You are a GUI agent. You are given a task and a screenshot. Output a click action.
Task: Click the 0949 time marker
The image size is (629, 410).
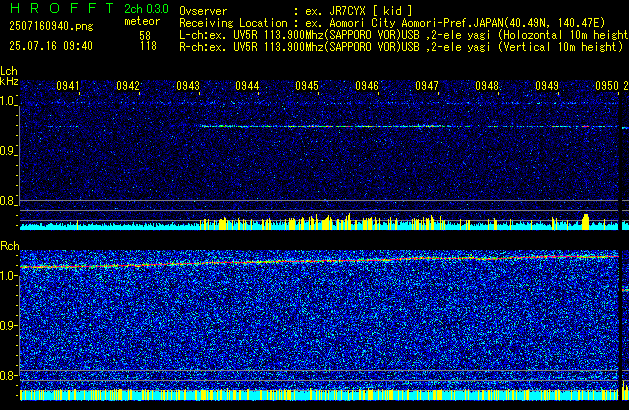click(547, 86)
